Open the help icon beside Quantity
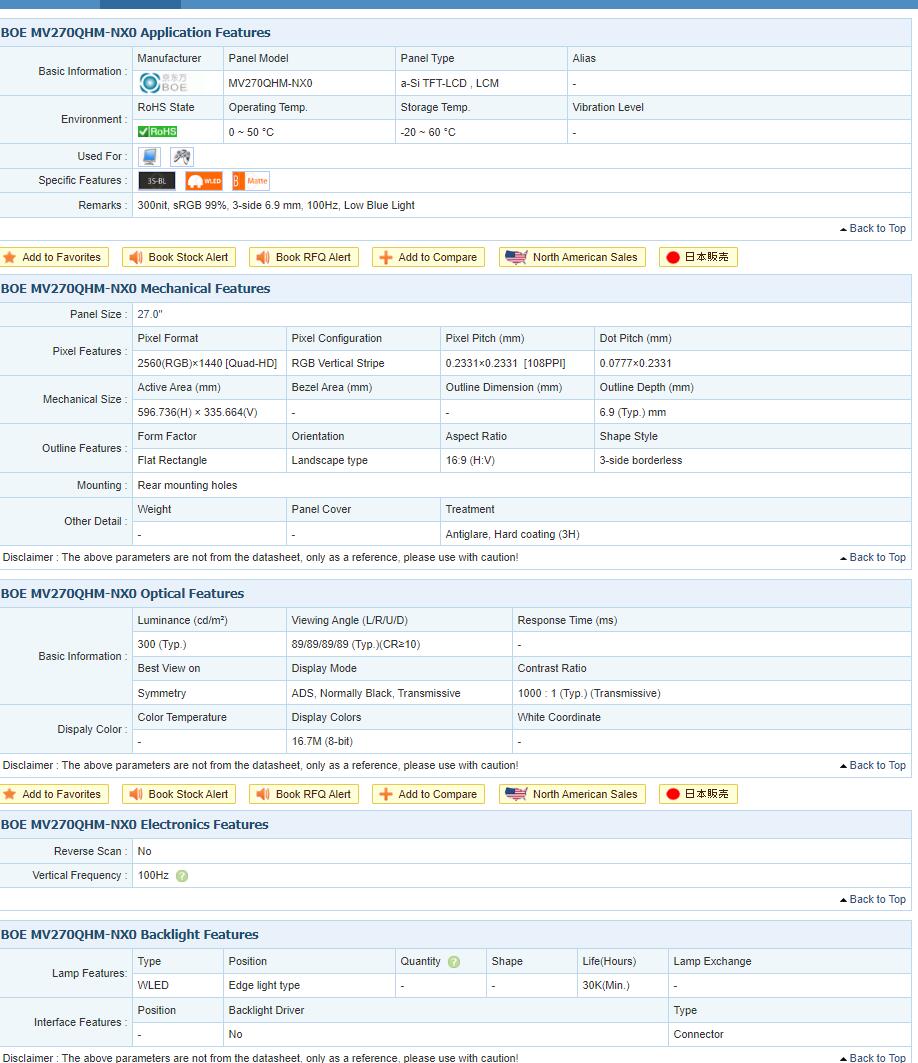The image size is (918, 1063). click(454, 962)
